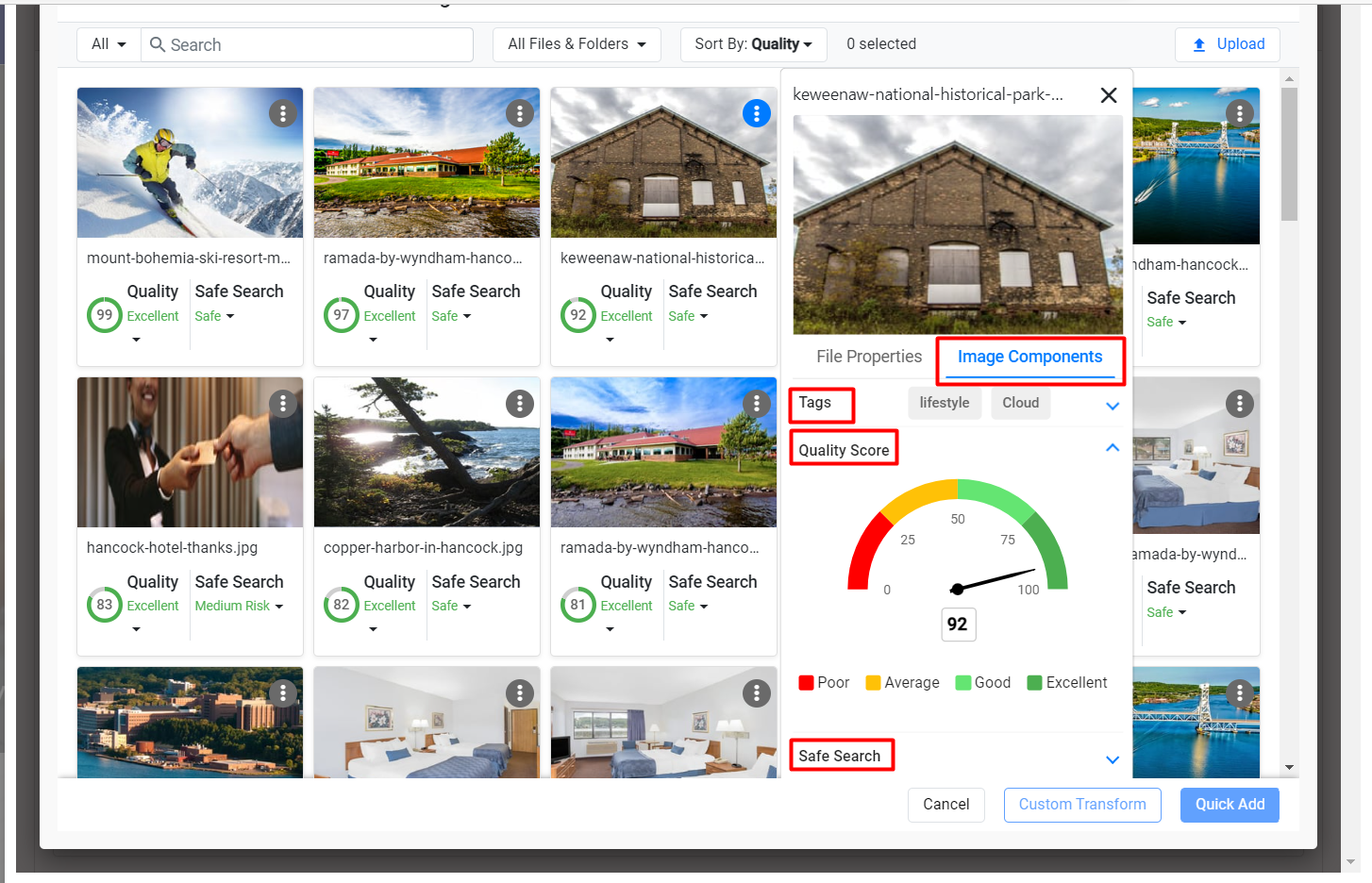Select the skier image thumbnail
The width and height of the screenshot is (1372, 883).
click(190, 162)
